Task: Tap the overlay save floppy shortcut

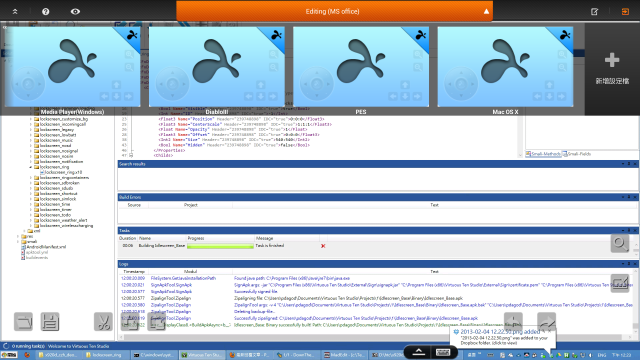Action: 50,322
